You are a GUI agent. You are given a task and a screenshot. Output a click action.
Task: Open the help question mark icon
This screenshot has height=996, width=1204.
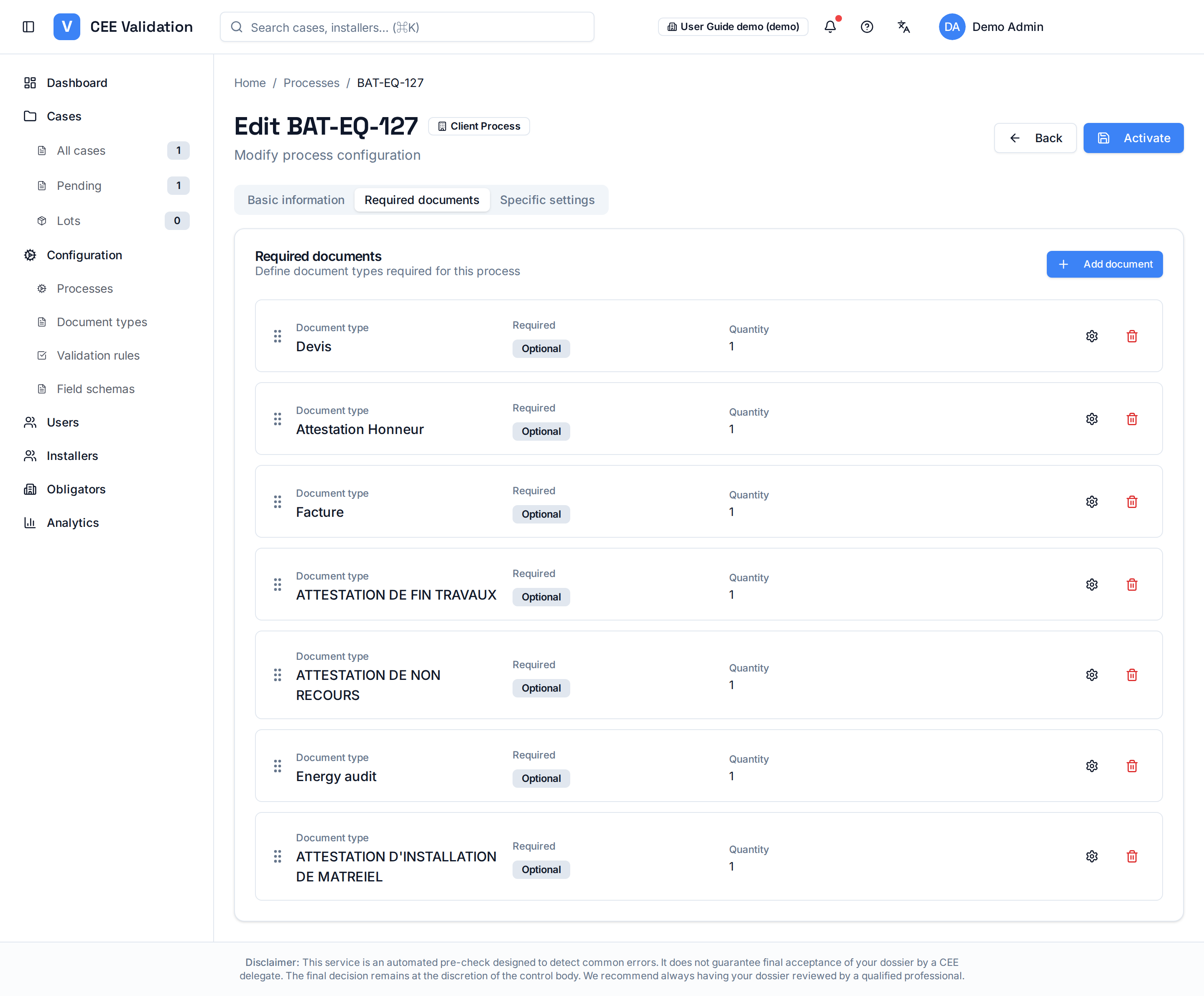coord(866,27)
